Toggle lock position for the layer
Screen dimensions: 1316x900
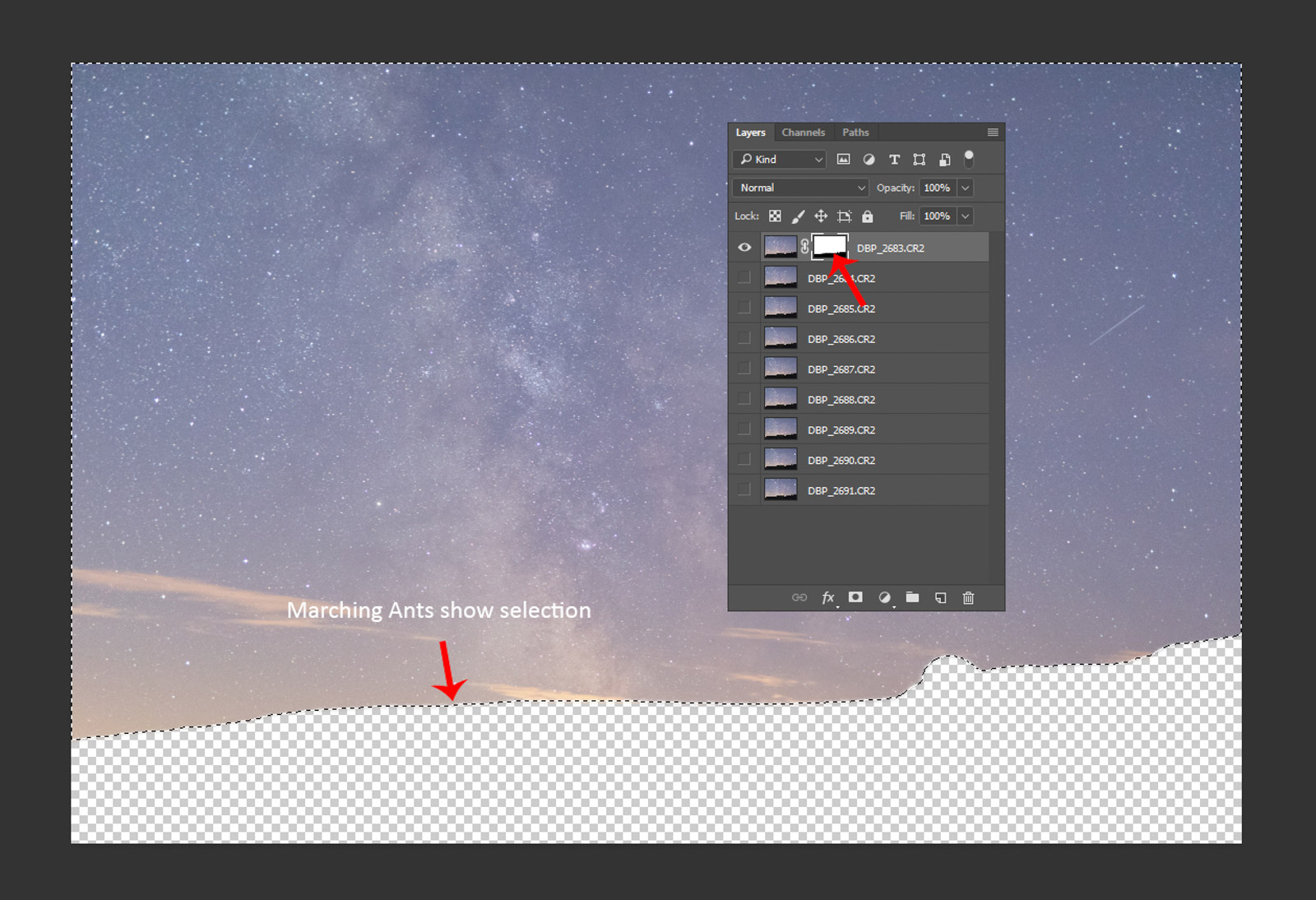(x=820, y=216)
